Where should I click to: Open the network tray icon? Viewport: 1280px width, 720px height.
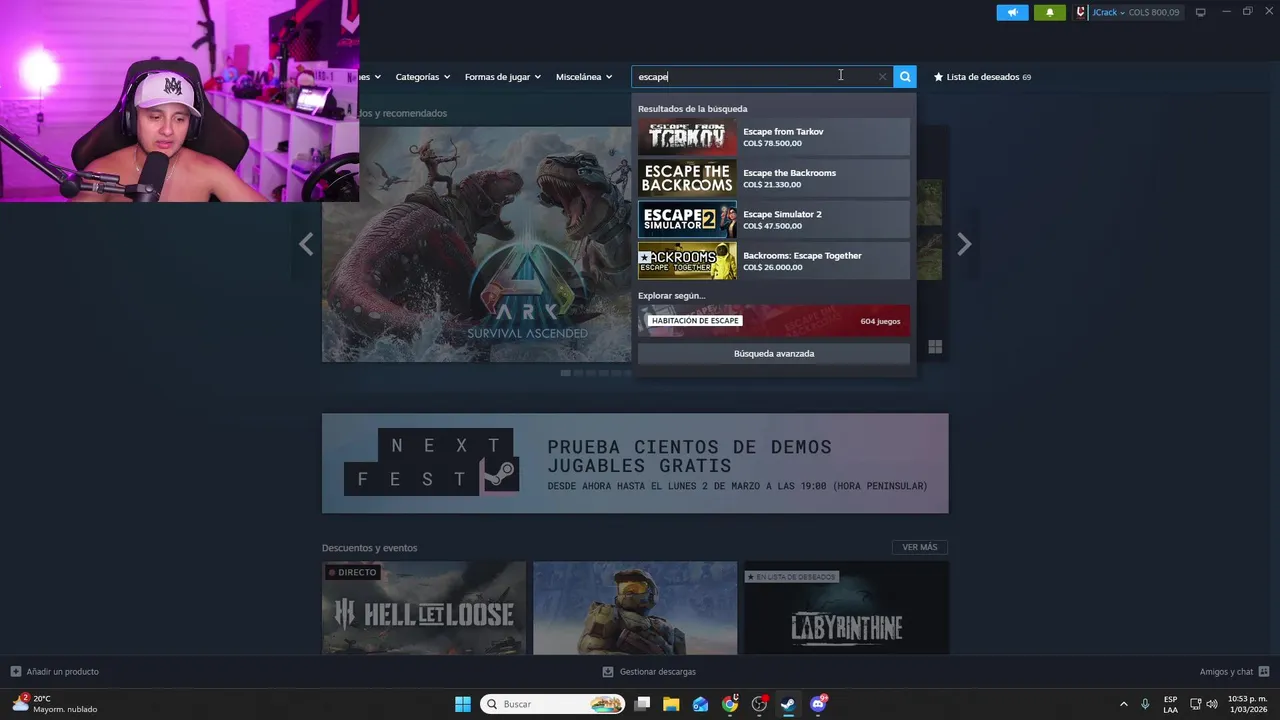[1196, 704]
